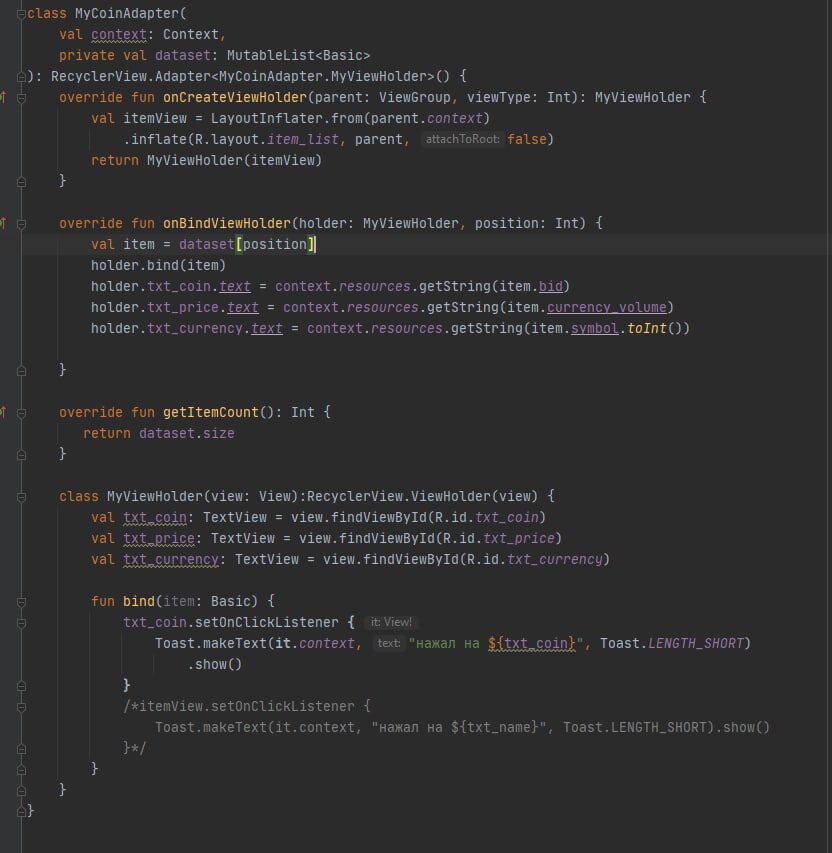Collapse the txt_coin.setOnClickListener lambda fold

tap(21, 623)
